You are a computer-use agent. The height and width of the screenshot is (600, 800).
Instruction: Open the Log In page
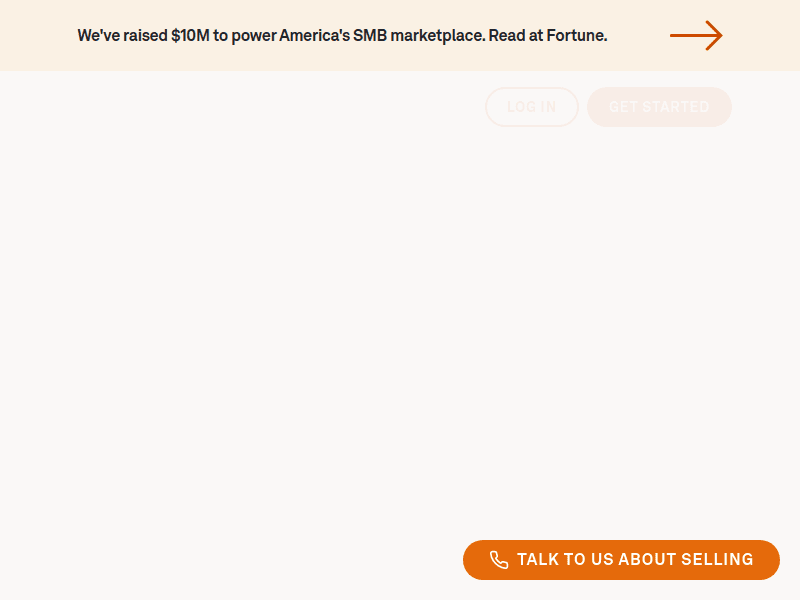coord(532,107)
